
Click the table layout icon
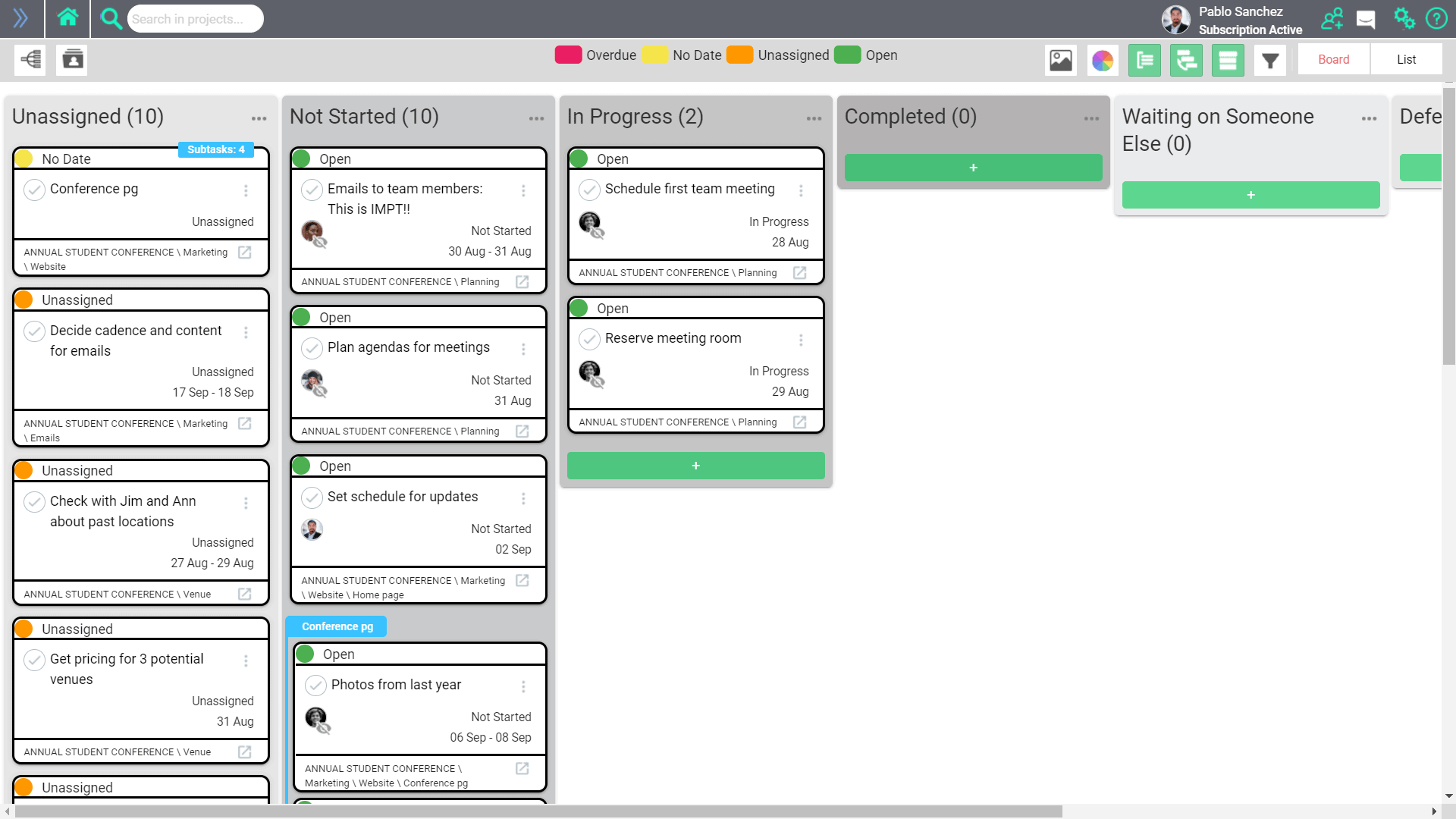[x=1228, y=59]
